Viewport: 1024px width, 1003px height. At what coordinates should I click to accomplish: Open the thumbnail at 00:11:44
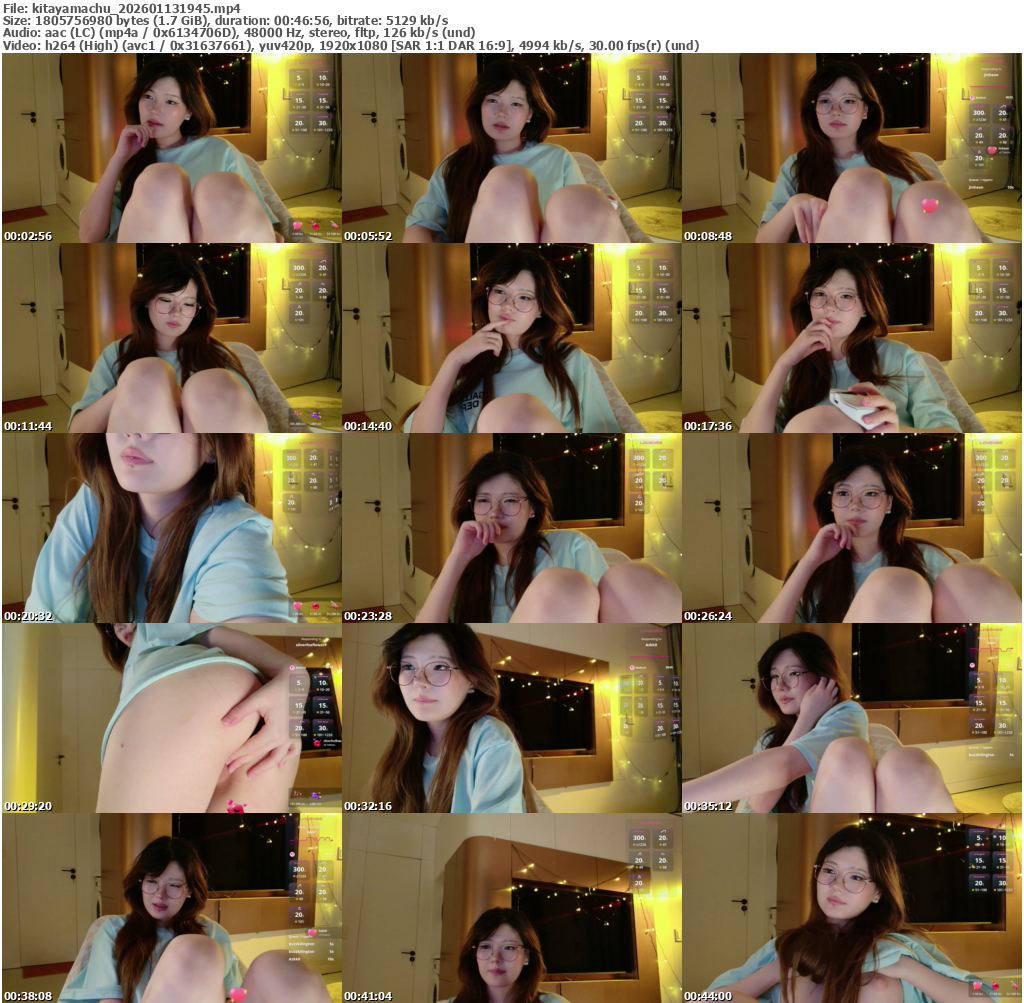pos(171,338)
